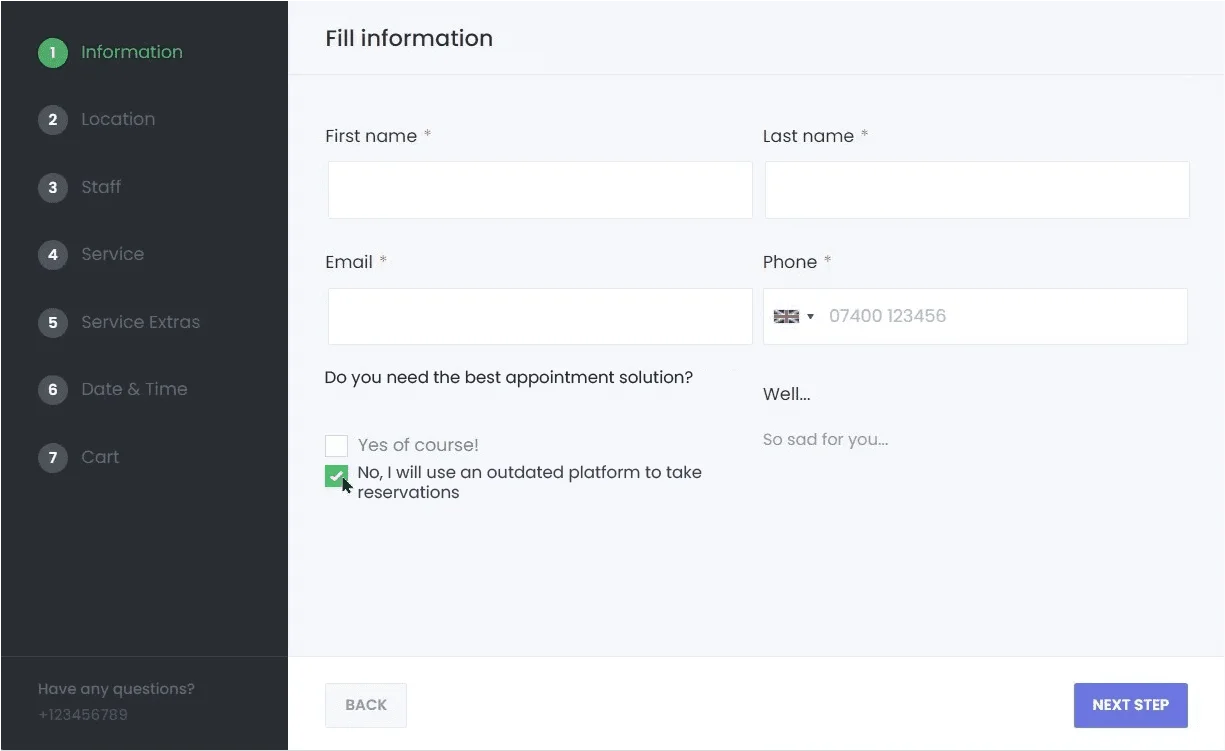Open the Service Extras step label
This screenshot has height=751, width=1225.
140,322
